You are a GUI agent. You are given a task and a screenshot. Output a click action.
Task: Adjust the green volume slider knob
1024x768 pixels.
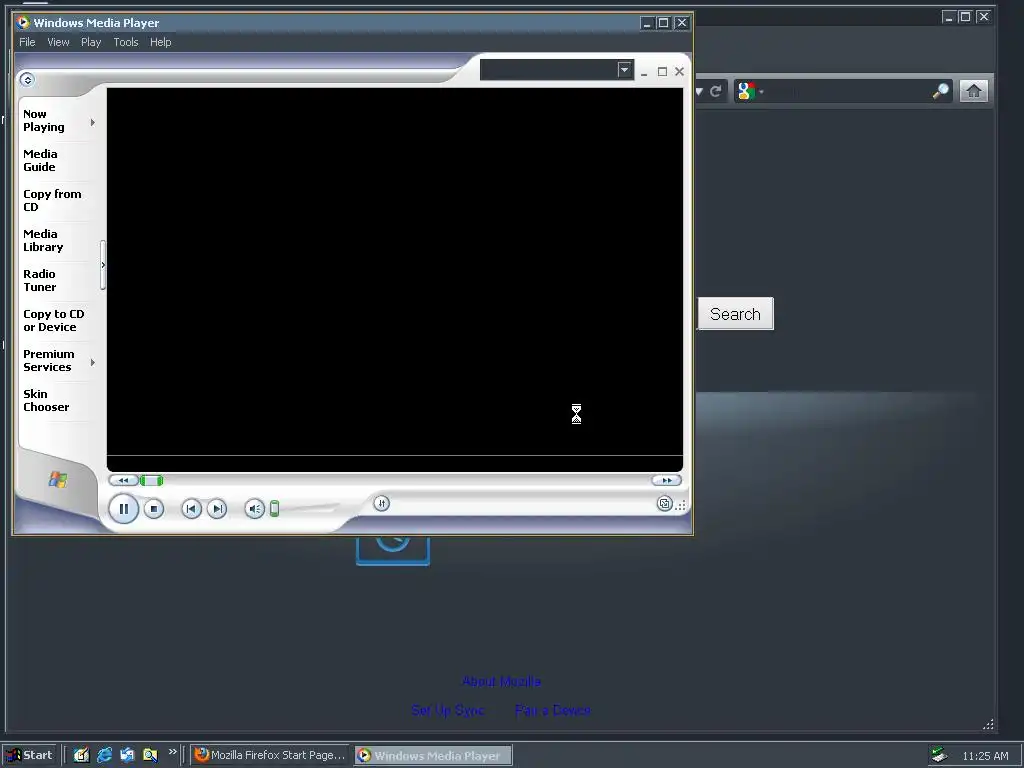click(x=274, y=509)
